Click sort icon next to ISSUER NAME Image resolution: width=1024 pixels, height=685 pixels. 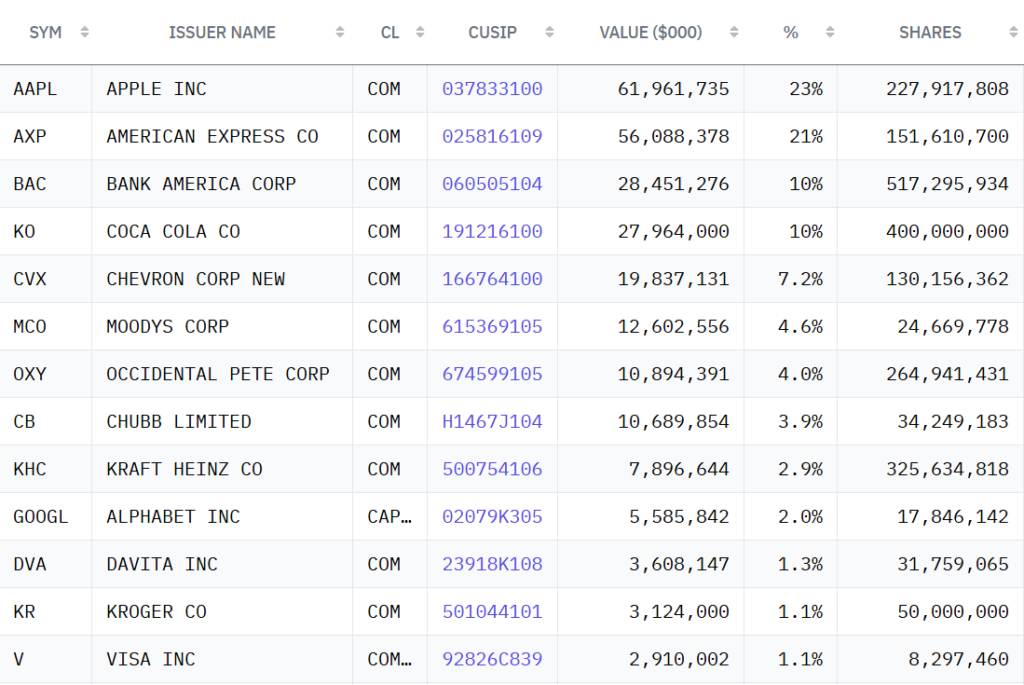click(x=340, y=32)
